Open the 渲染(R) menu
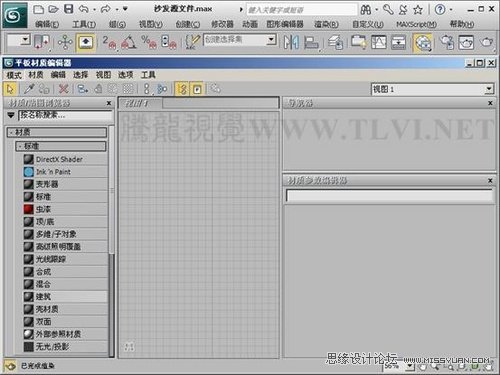500x375 pixels. pyautogui.click(x=326, y=24)
